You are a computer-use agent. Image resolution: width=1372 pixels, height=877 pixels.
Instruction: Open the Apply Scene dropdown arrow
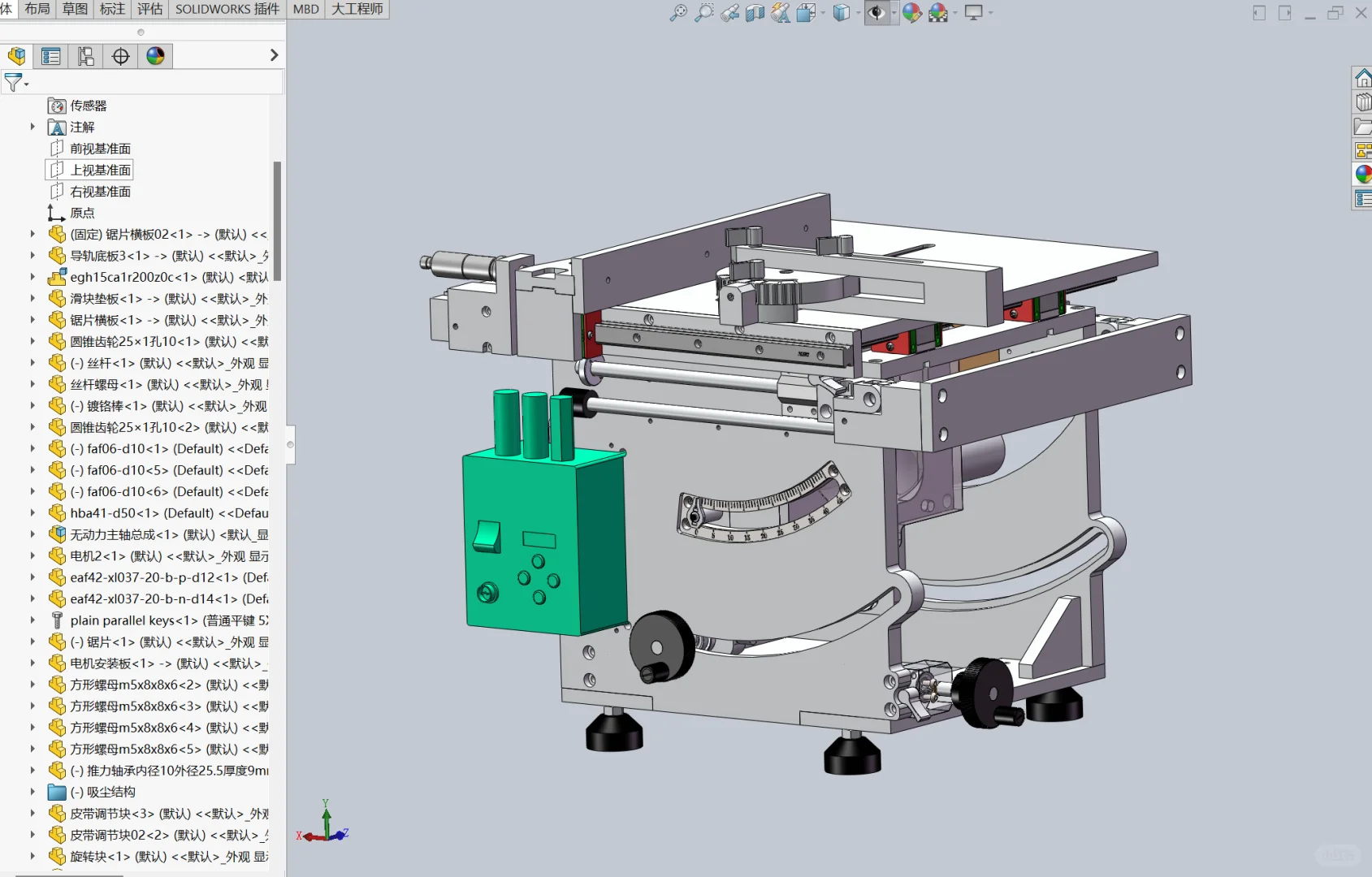pos(955,13)
